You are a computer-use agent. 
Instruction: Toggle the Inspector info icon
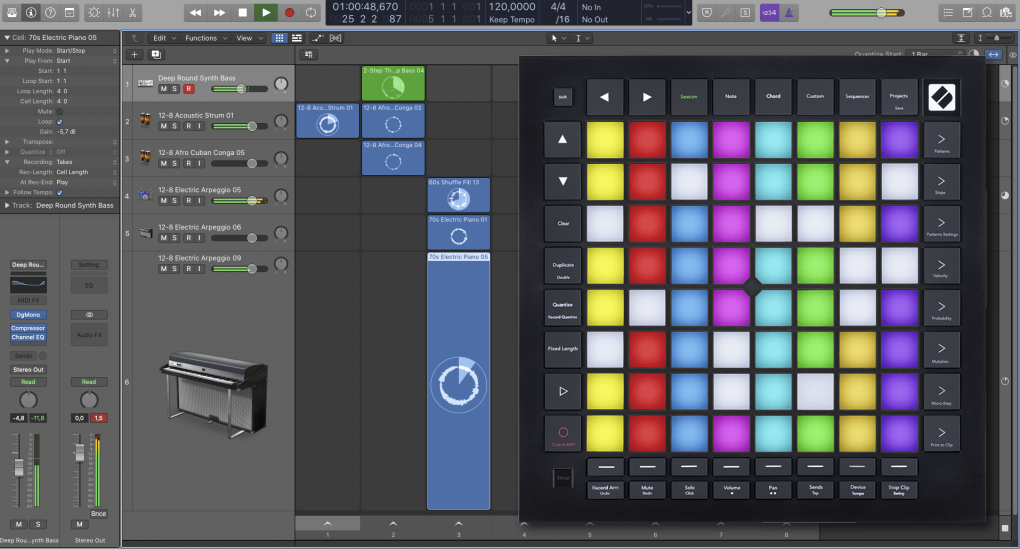(x=31, y=12)
